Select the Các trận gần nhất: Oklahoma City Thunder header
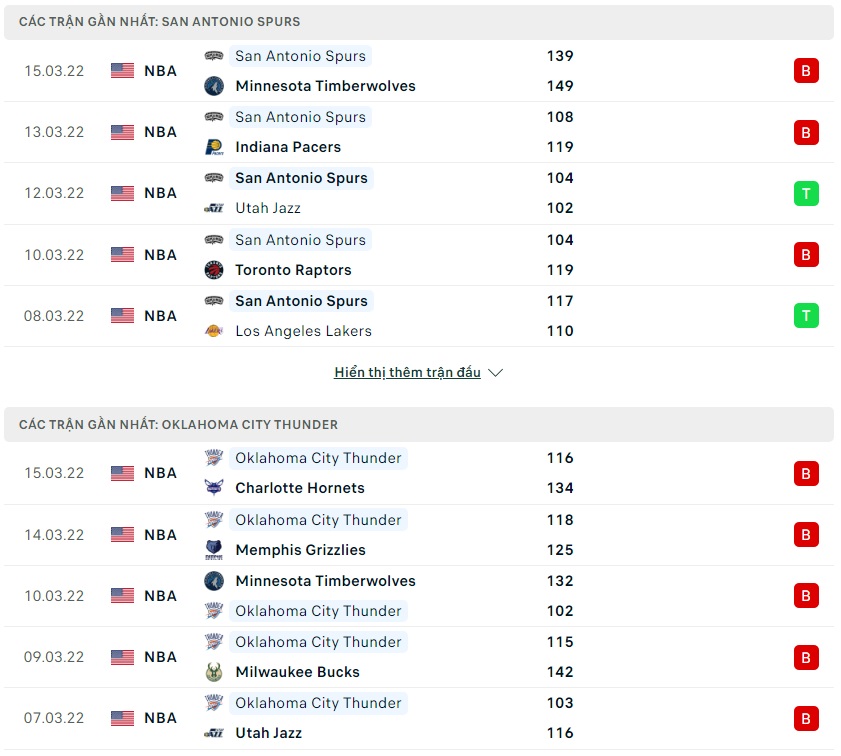Viewport: 841px width, 756px height. [x=178, y=425]
